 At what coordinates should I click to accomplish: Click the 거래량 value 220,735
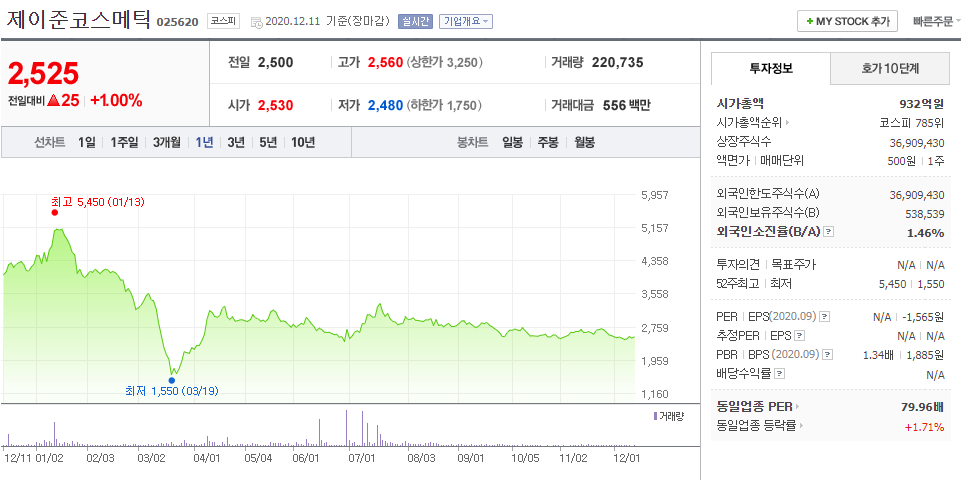[617, 62]
